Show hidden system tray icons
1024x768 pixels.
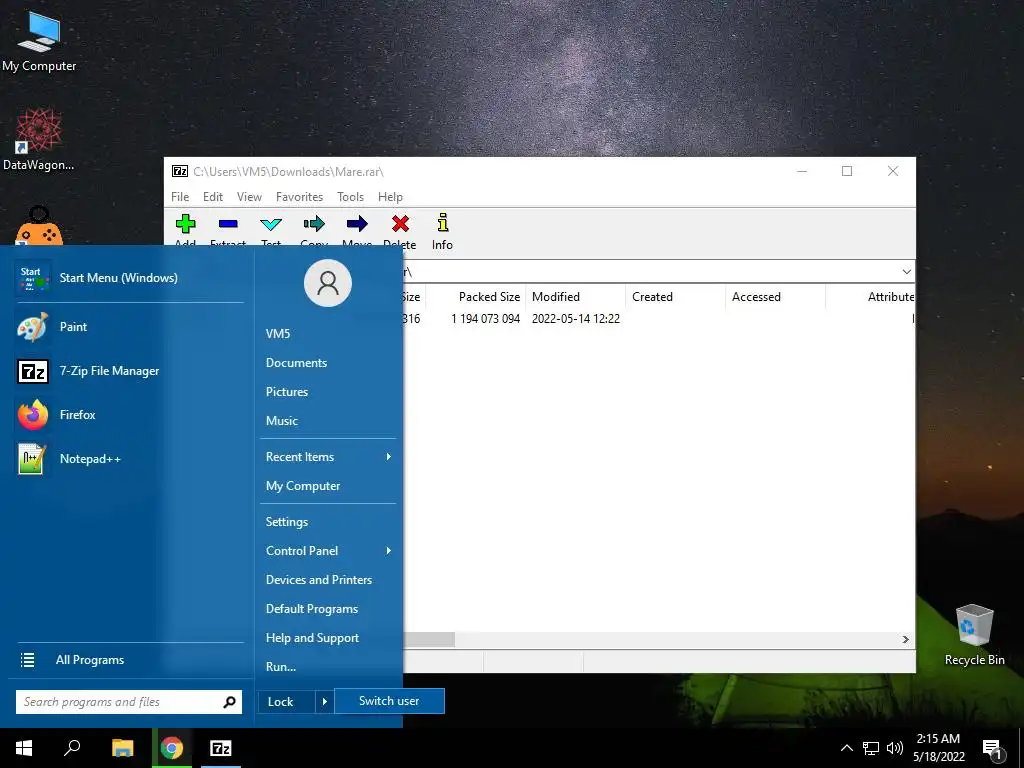click(846, 748)
